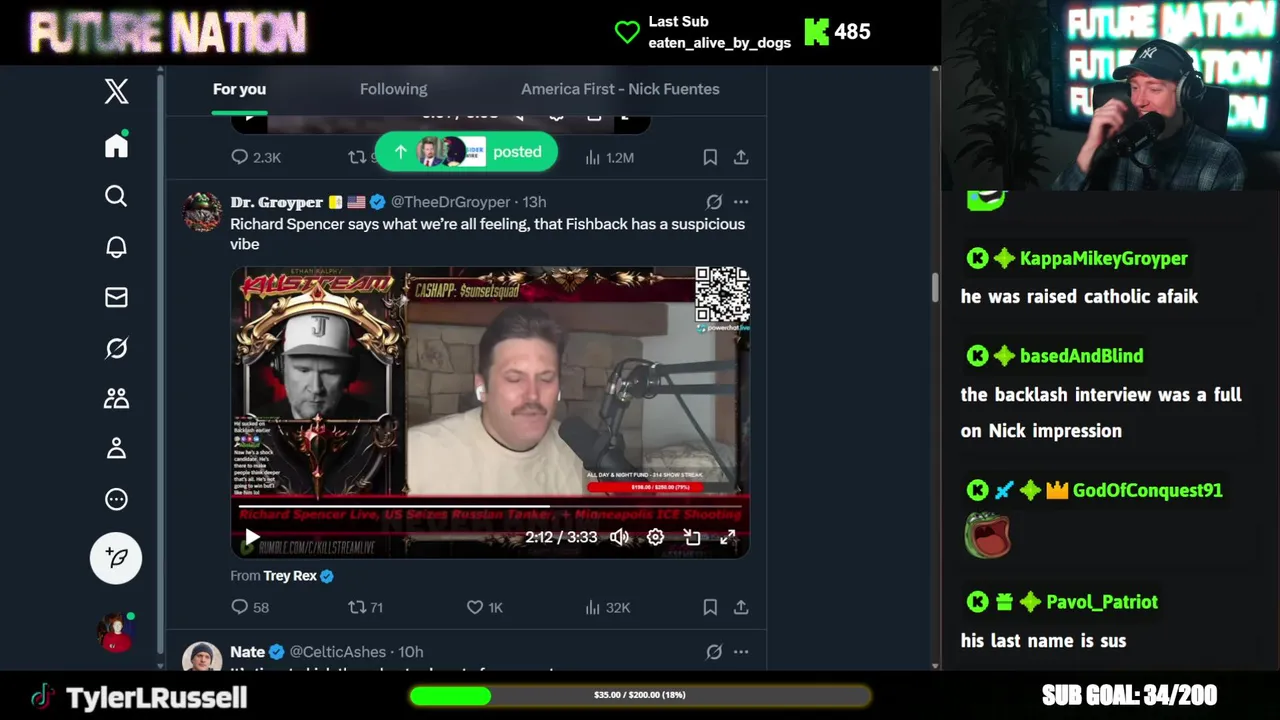This screenshot has width=1280, height=720.
Task: Play the Killstream video
Action: (x=252, y=537)
